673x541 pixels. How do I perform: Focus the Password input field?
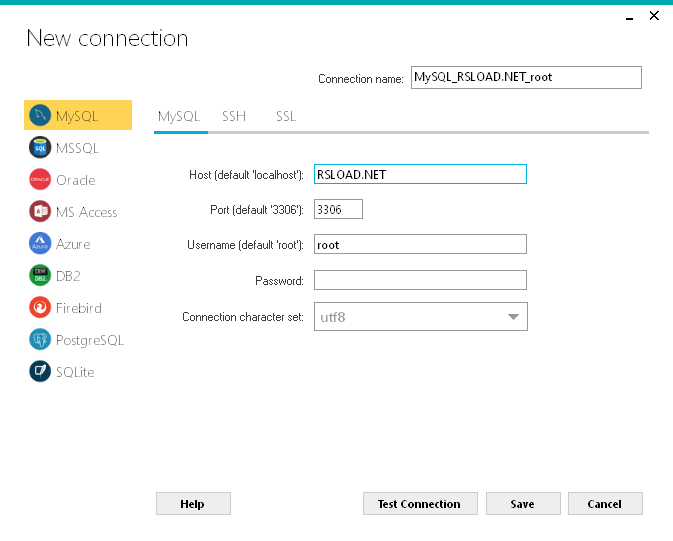[420, 280]
